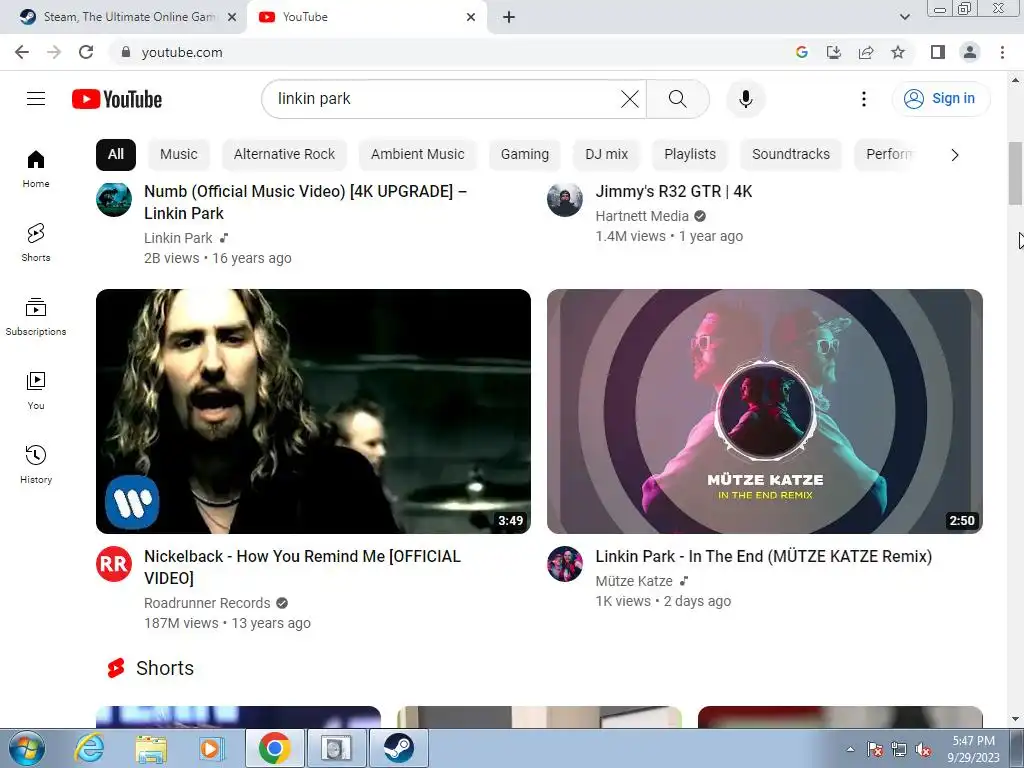
Task: Go back with browser back arrow
Action: pyautogui.click(x=22, y=52)
